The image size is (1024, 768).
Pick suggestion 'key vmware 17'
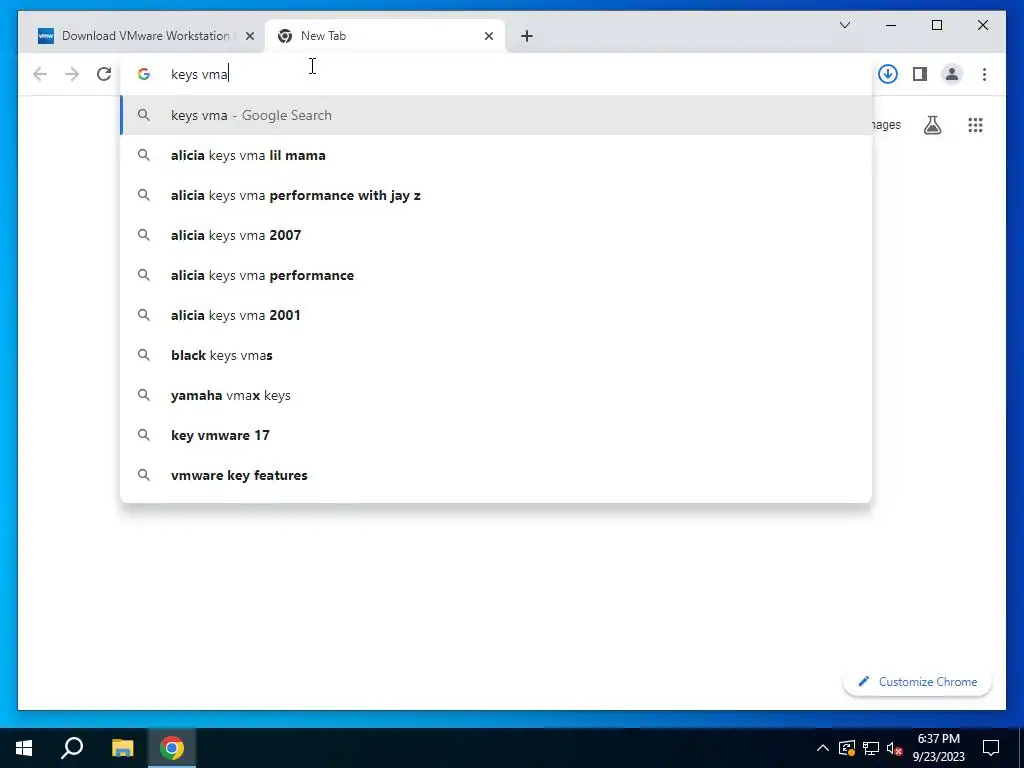point(496,435)
